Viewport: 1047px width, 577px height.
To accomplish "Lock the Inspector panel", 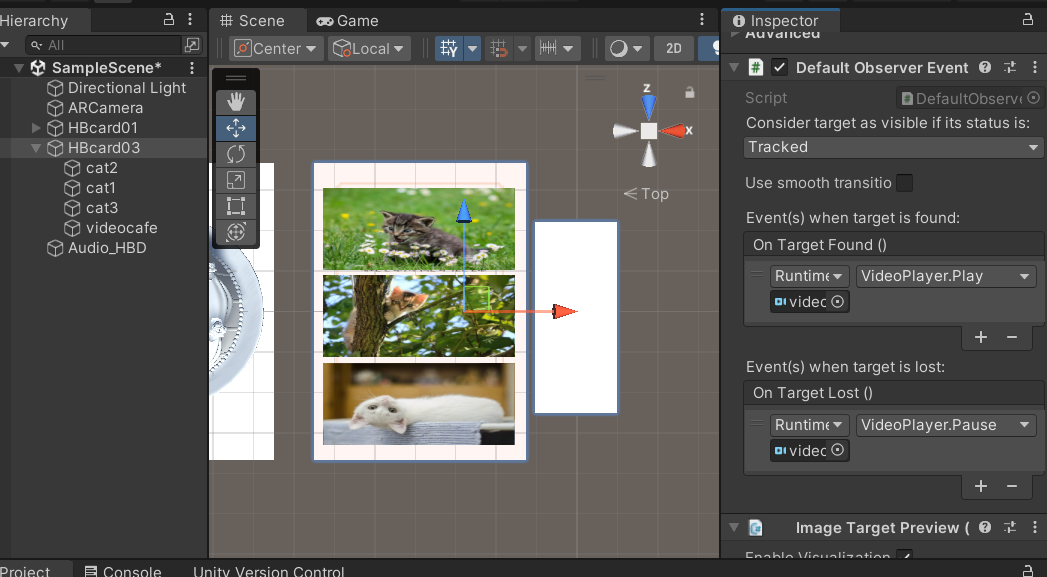I will pos(1028,19).
